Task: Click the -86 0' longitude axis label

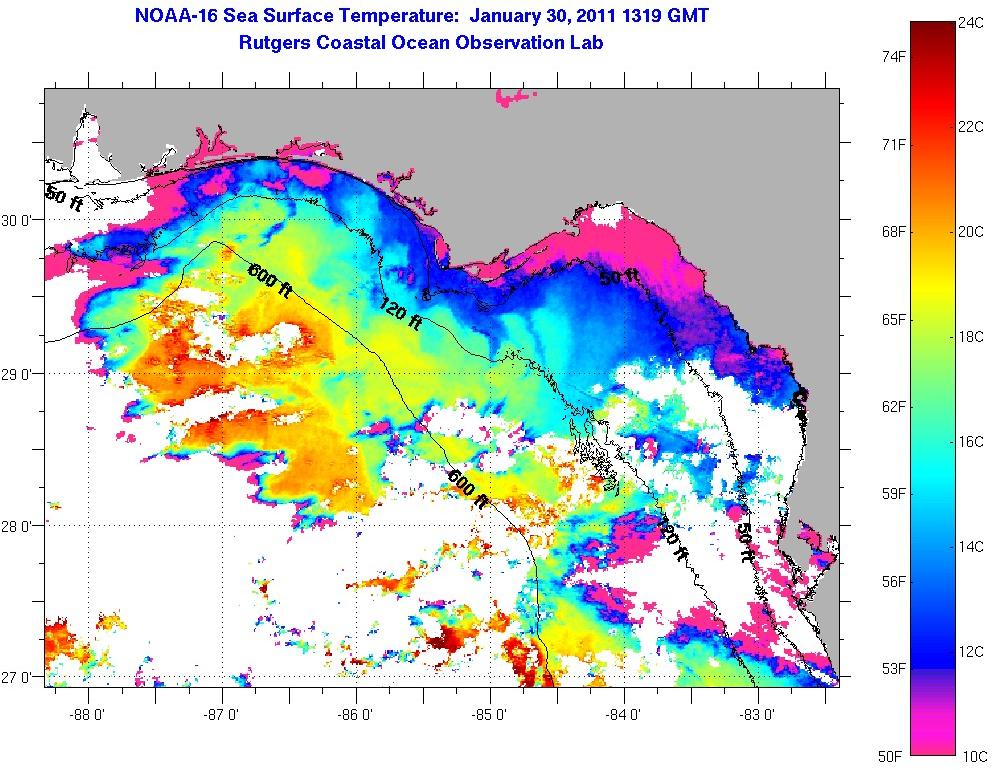Action: coord(356,716)
